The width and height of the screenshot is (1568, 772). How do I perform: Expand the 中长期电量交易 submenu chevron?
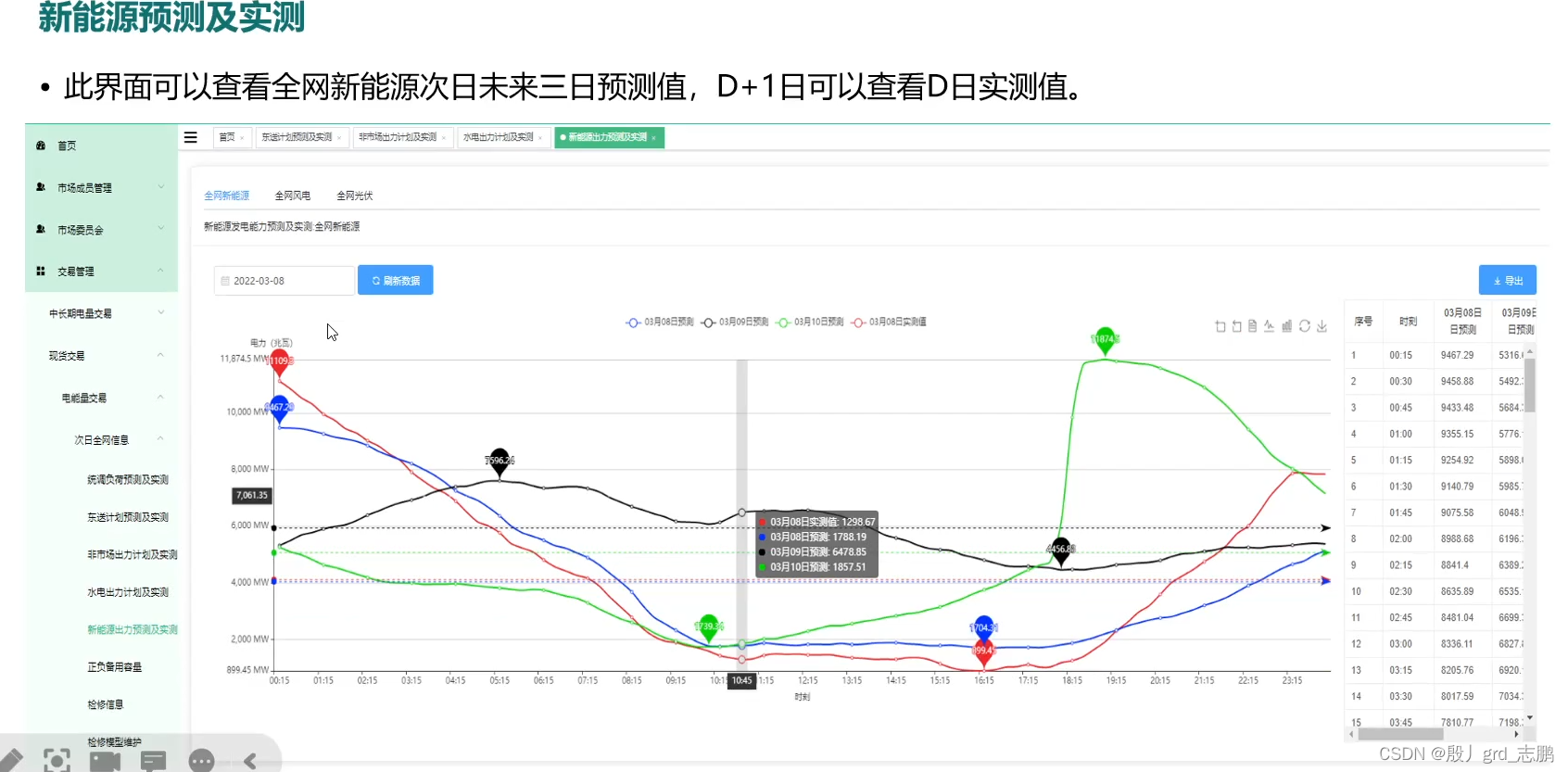click(161, 312)
